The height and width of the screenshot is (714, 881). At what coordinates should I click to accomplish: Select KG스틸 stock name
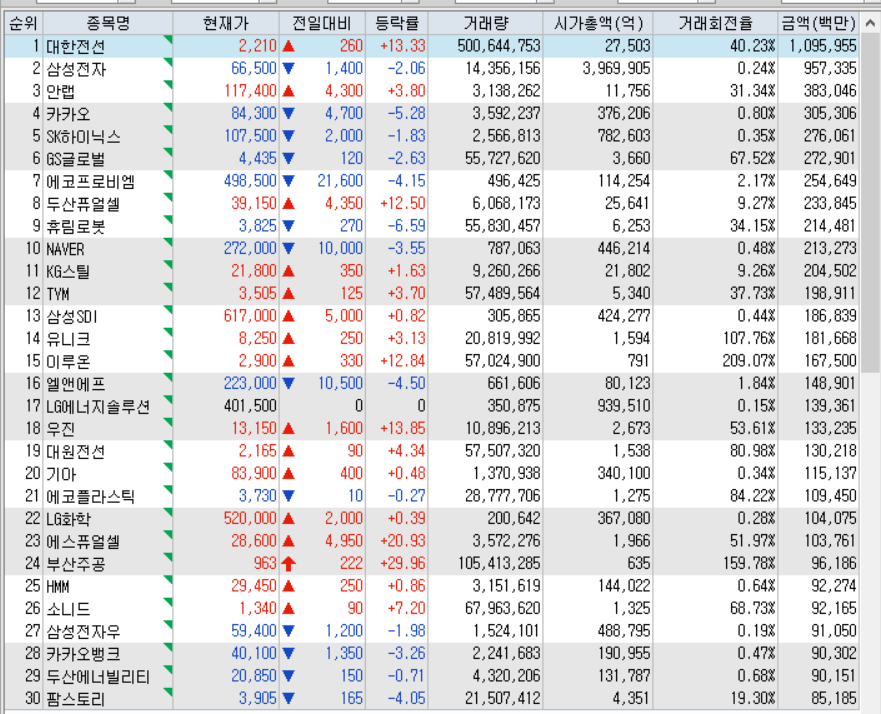click(68, 271)
